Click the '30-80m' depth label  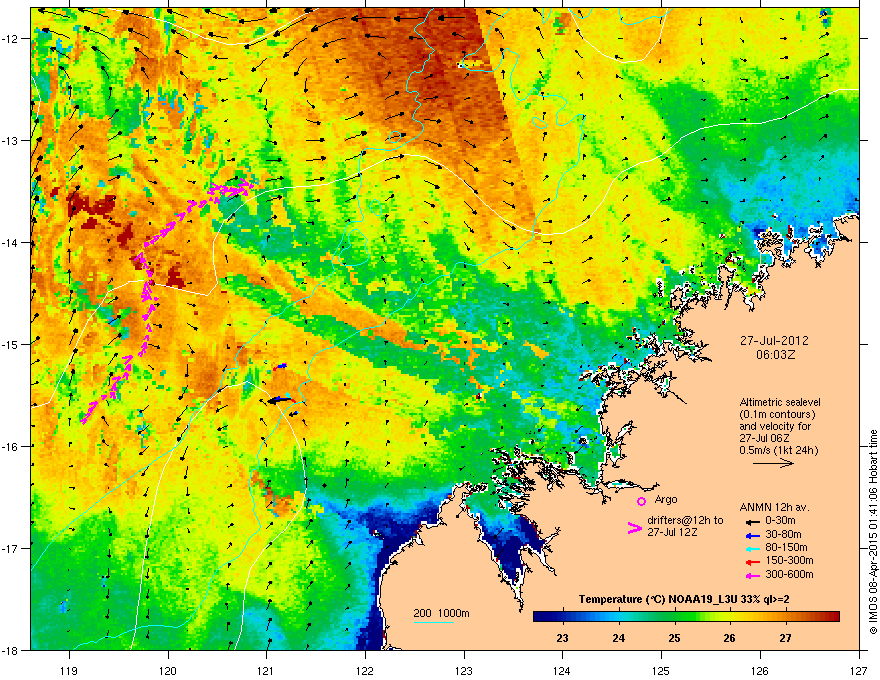click(x=783, y=535)
